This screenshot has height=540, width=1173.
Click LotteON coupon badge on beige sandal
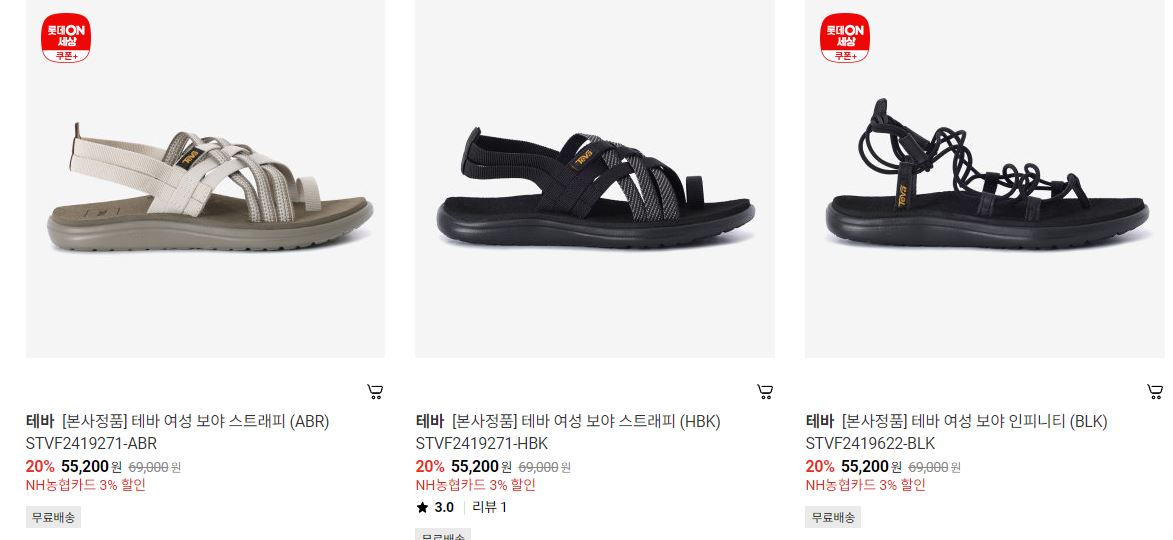(x=66, y=37)
